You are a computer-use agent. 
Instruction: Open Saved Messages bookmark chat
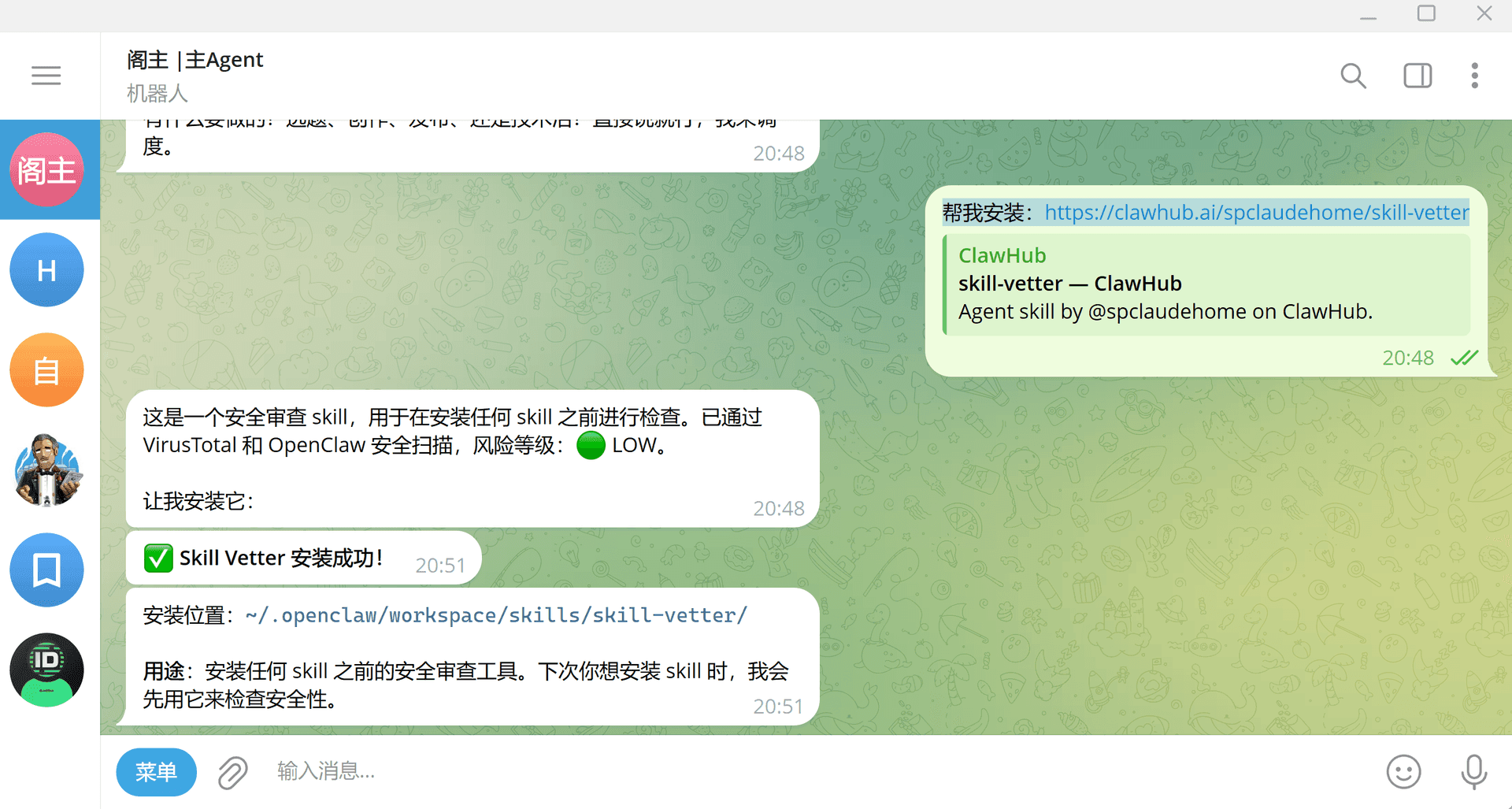tap(46, 570)
